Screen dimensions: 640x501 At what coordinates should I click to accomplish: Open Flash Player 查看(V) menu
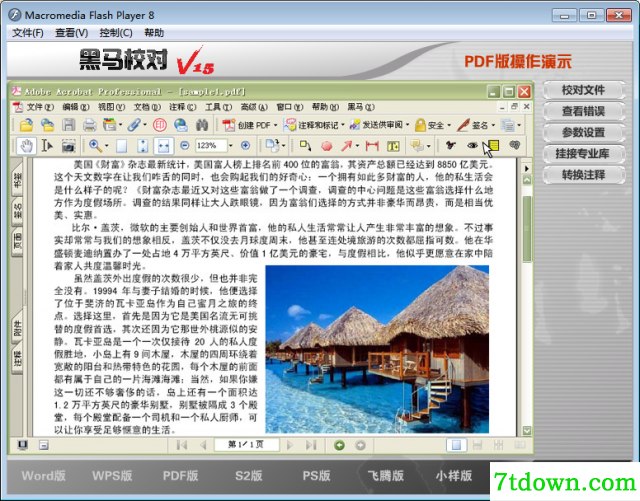71,33
